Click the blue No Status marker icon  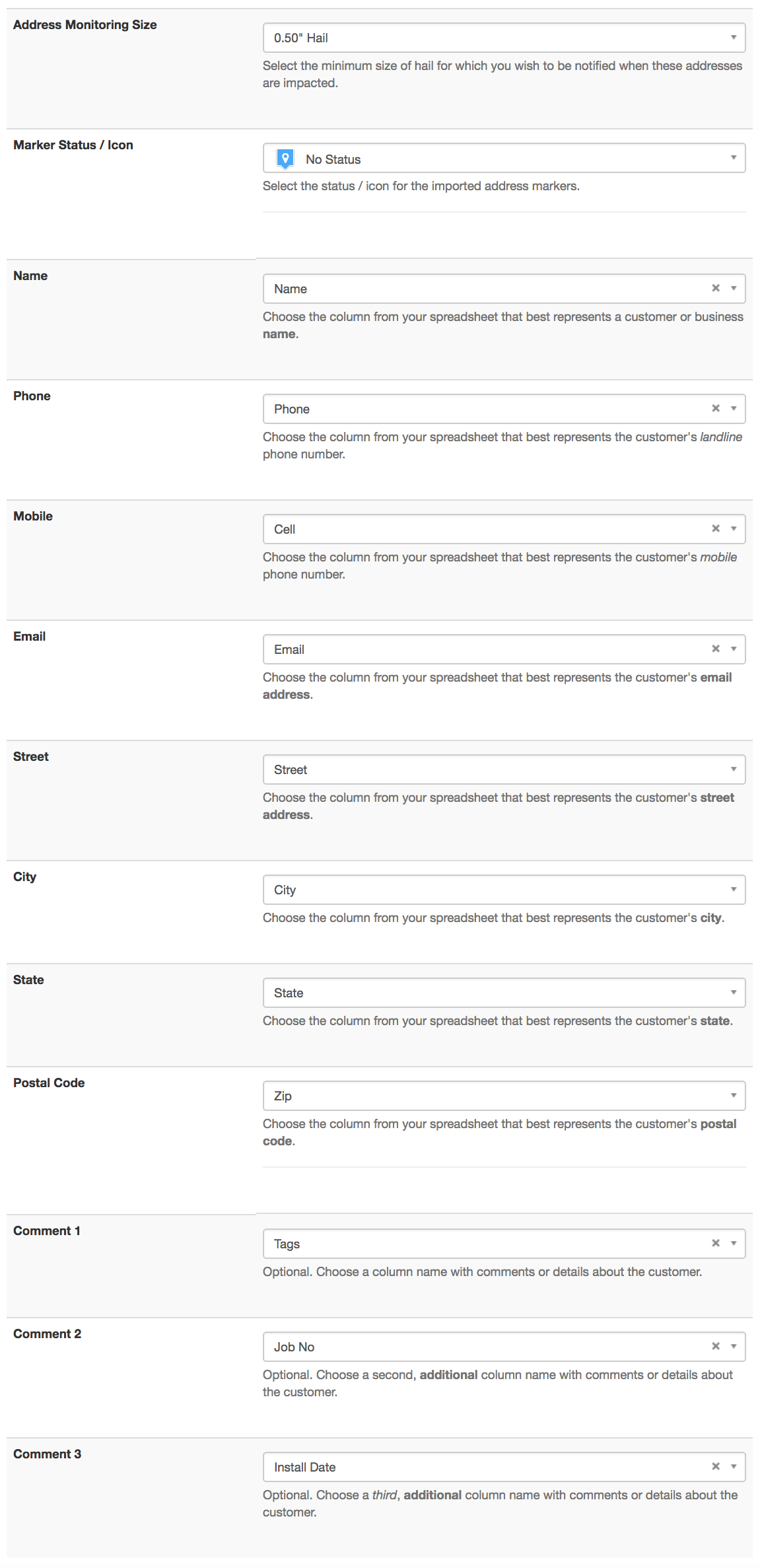tap(285, 159)
